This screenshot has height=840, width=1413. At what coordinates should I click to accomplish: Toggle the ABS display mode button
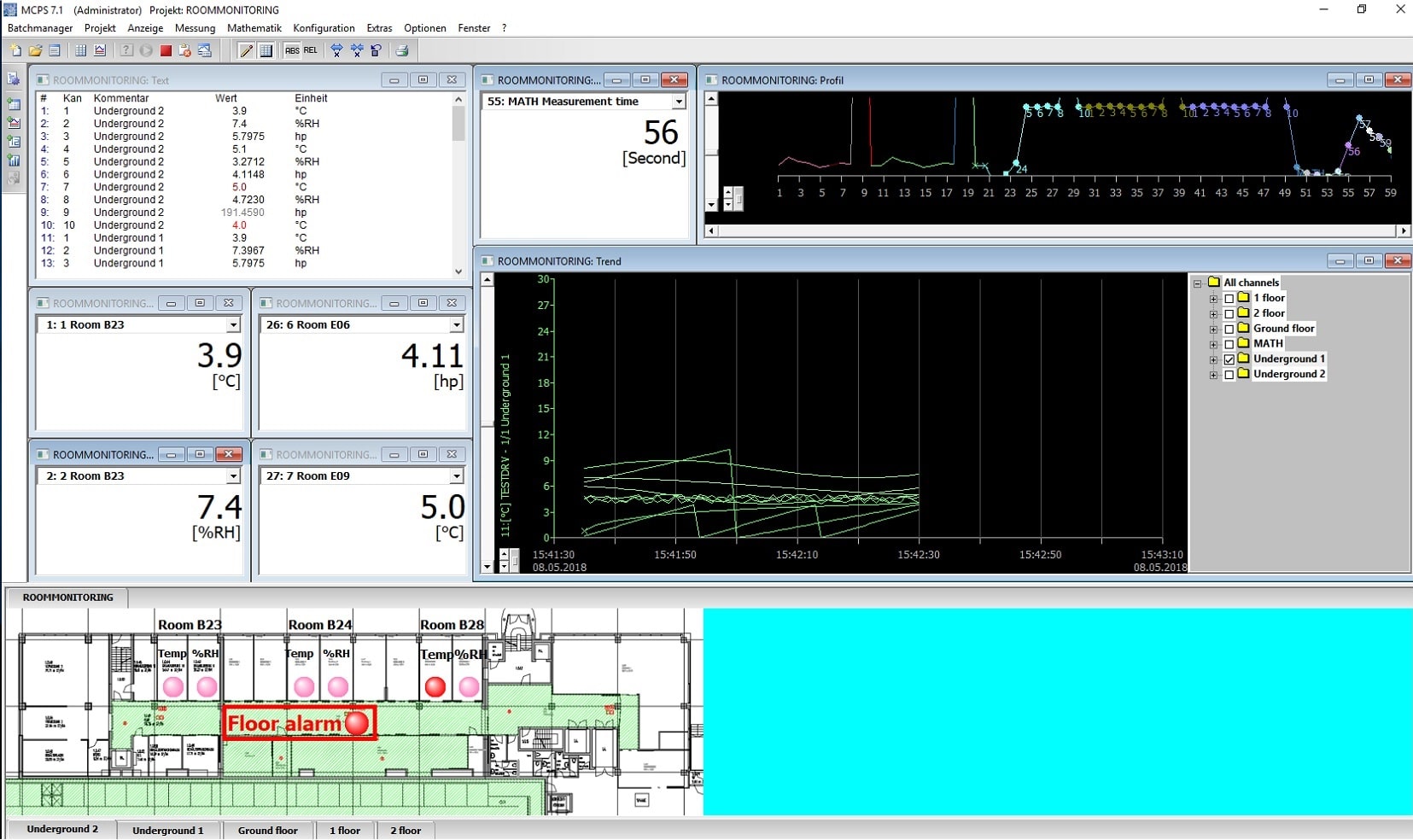292,50
